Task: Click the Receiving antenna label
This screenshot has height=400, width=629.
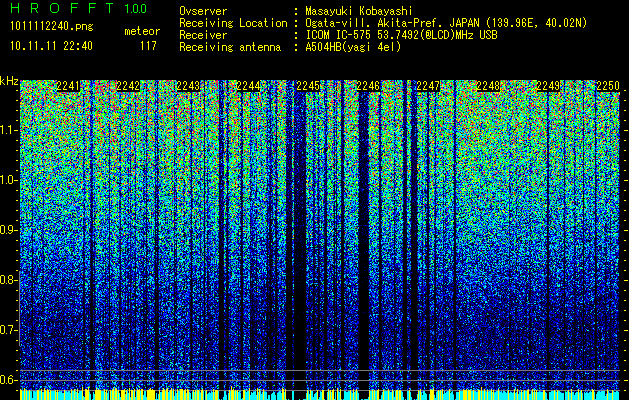Action: (x=230, y=47)
